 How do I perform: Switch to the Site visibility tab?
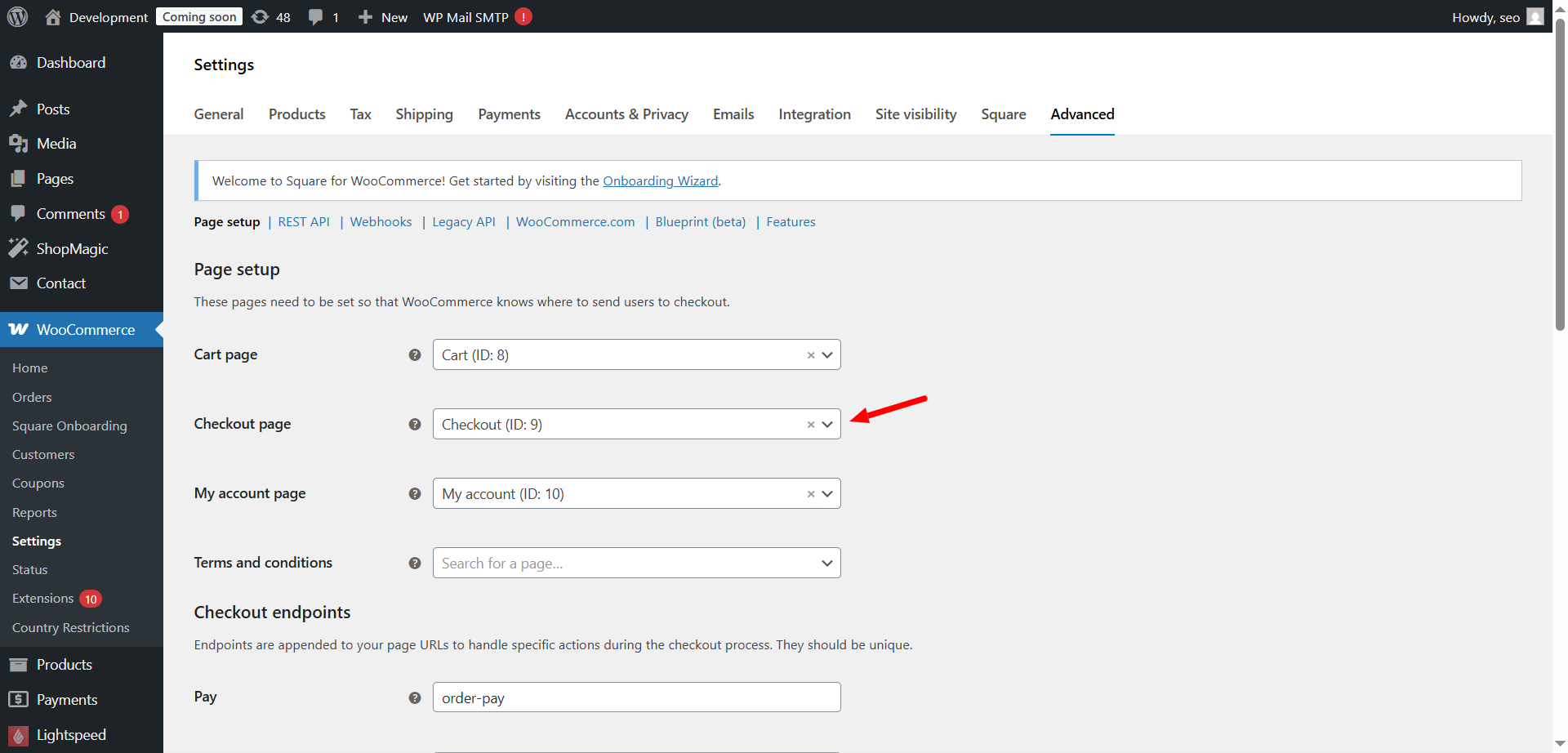(x=915, y=114)
